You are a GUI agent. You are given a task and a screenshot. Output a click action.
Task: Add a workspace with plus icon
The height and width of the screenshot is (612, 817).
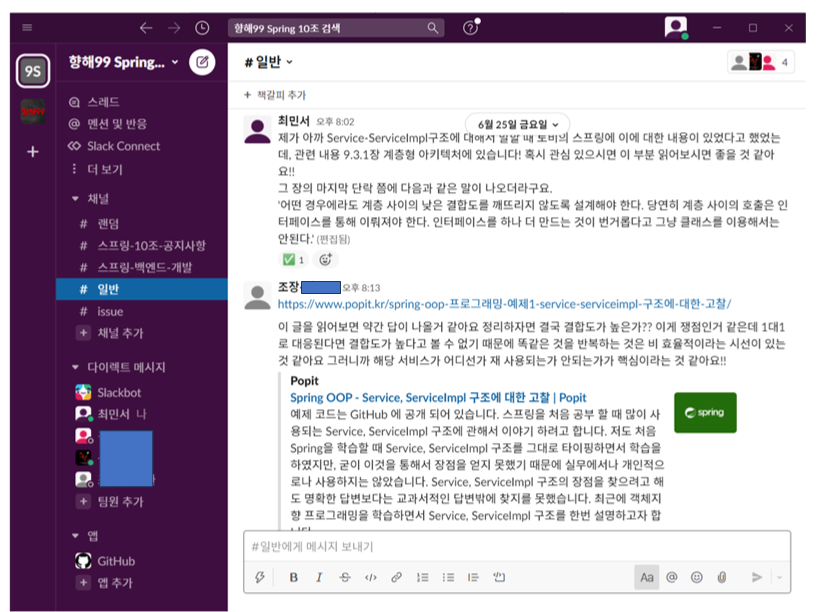[33, 152]
